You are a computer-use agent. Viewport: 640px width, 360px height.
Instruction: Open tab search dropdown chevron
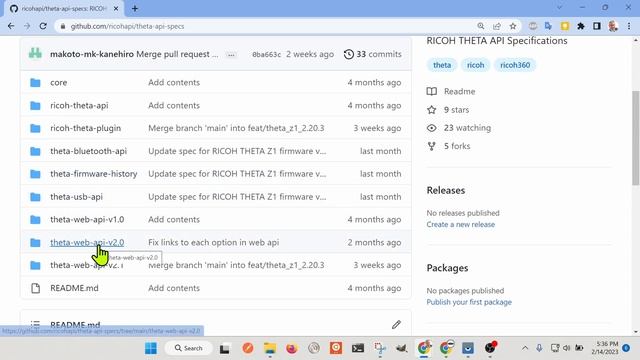click(x=560, y=7)
